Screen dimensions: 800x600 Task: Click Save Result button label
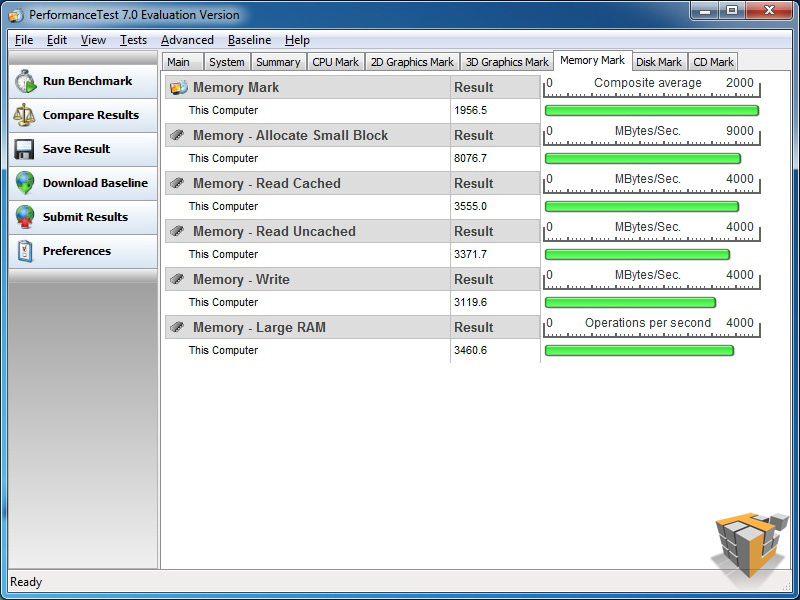[x=77, y=149]
